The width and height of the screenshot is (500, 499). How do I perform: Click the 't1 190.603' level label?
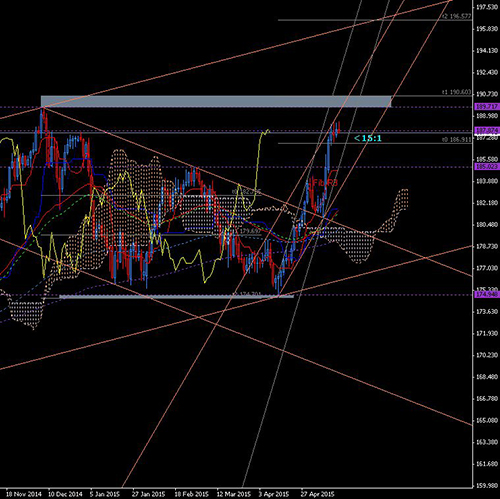click(x=457, y=92)
